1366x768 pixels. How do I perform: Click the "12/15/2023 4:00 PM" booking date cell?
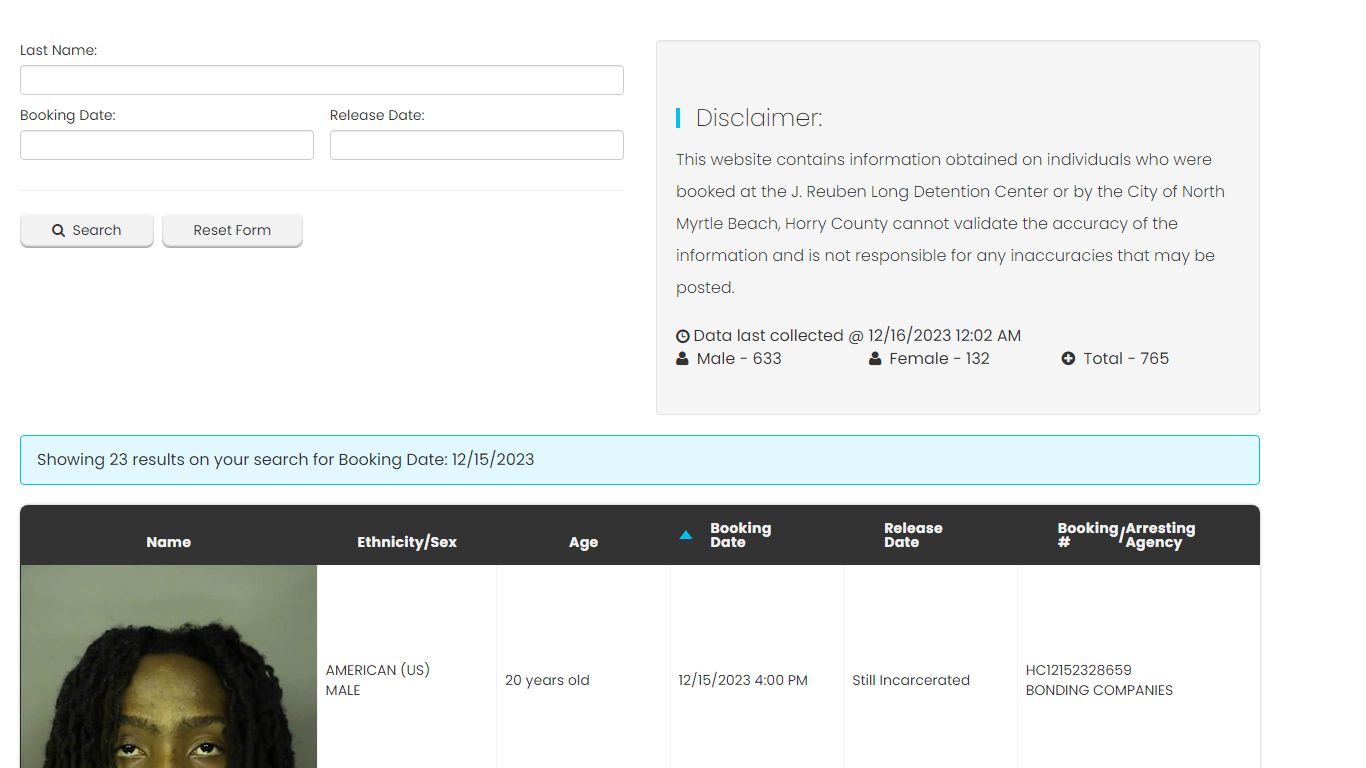[743, 680]
